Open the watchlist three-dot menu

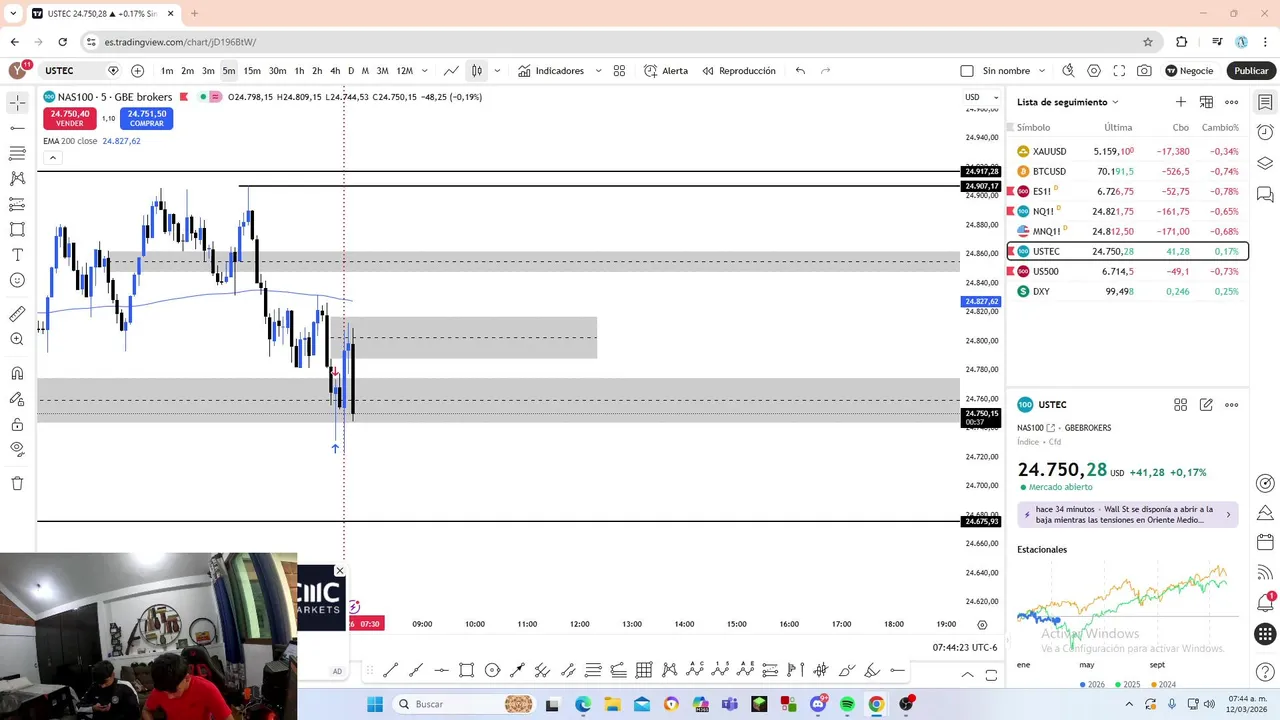coord(1232,102)
